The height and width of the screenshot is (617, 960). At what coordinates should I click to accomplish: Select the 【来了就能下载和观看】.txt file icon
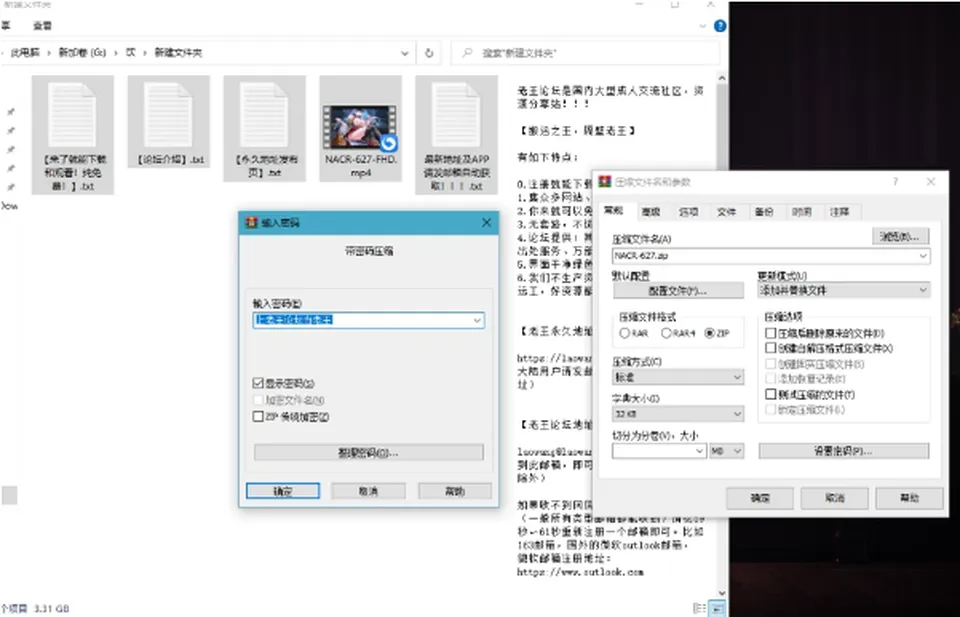[x=73, y=135]
